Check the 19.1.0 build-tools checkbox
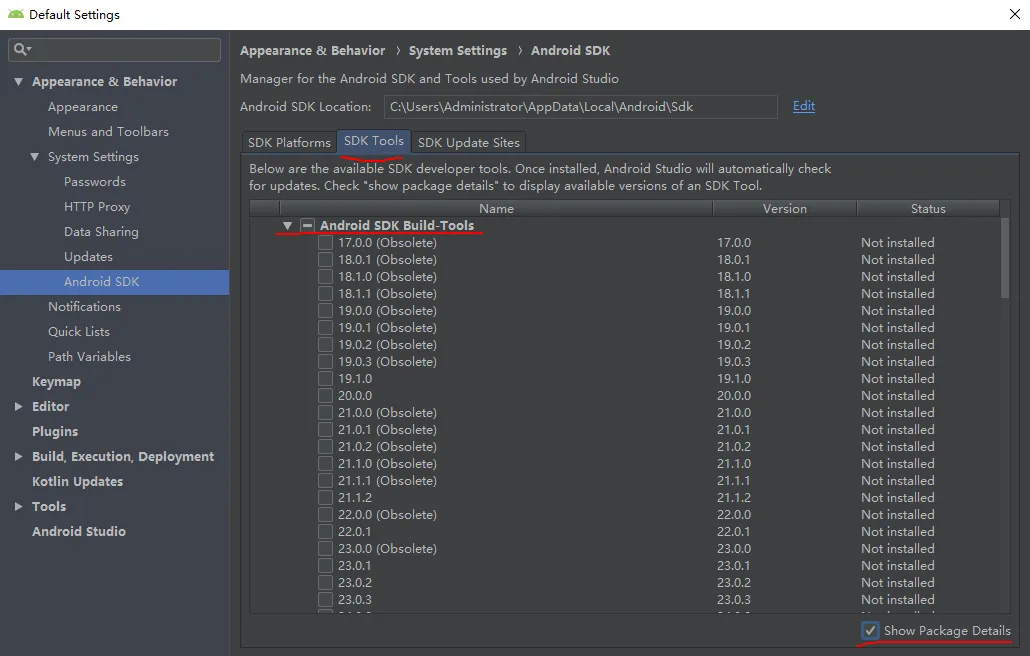Image resolution: width=1030 pixels, height=656 pixels. (325, 378)
